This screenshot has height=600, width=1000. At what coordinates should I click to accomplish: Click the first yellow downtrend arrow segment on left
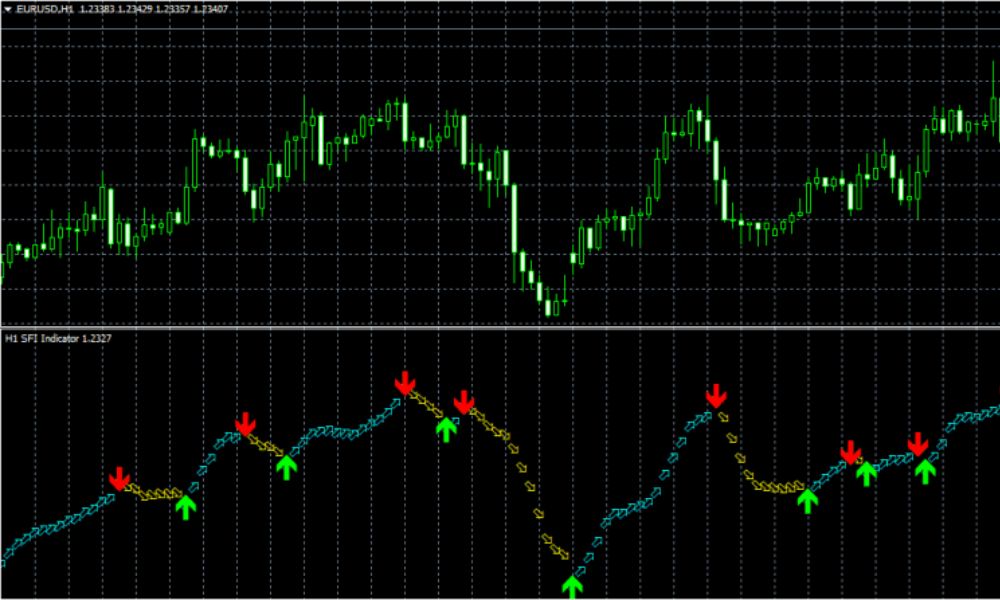[138, 490]
